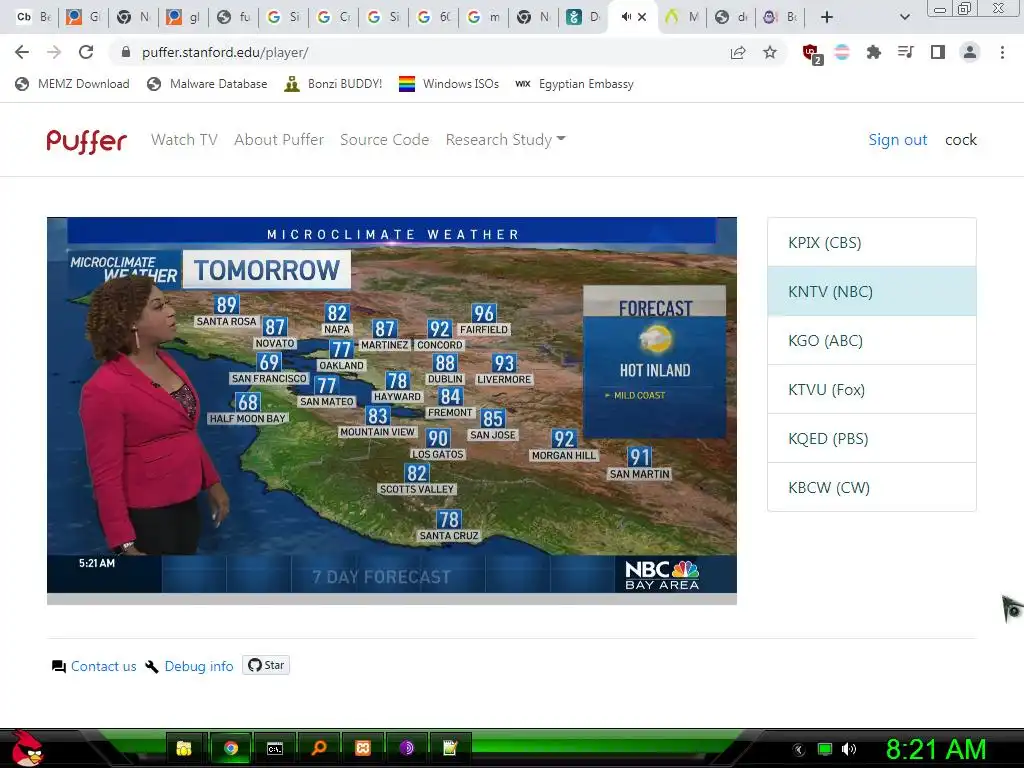Open the Malware Database bookmark
Image resolution: width=1024 pixels, height=768 pixels.
coord(207,84)
